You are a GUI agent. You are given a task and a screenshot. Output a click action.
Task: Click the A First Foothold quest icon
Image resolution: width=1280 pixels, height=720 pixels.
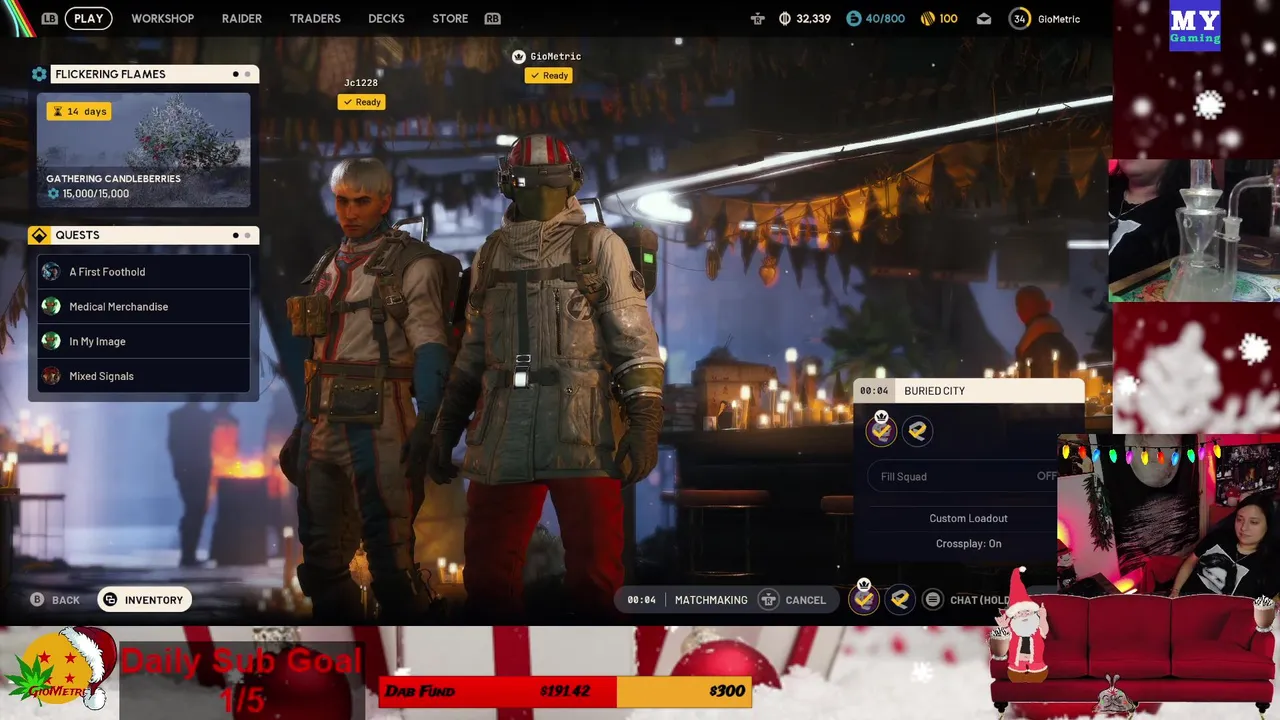(51, 272)
